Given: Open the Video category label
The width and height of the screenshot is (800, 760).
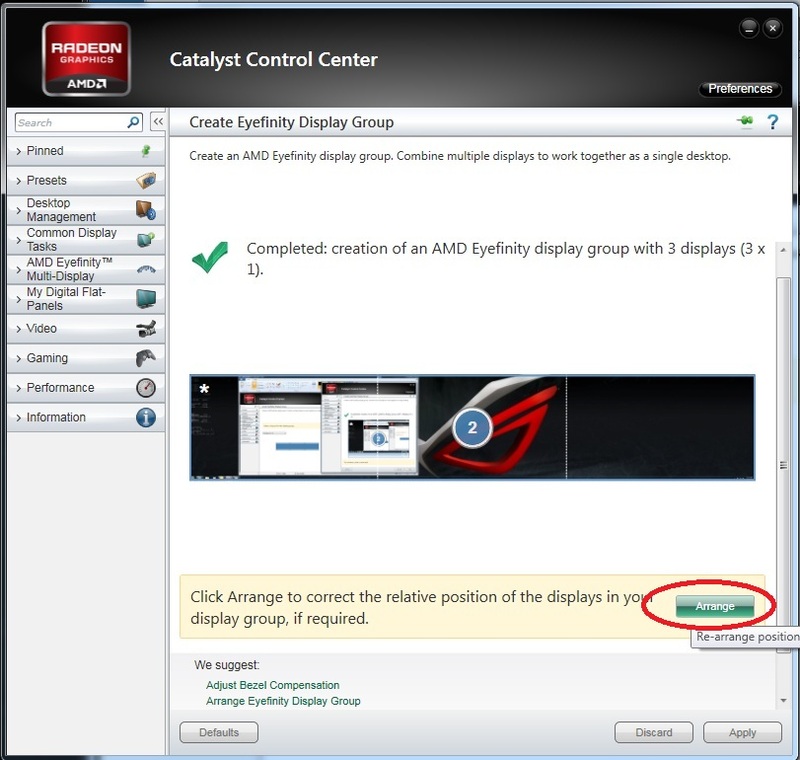Looking at the screenshot, I should 41,328.
